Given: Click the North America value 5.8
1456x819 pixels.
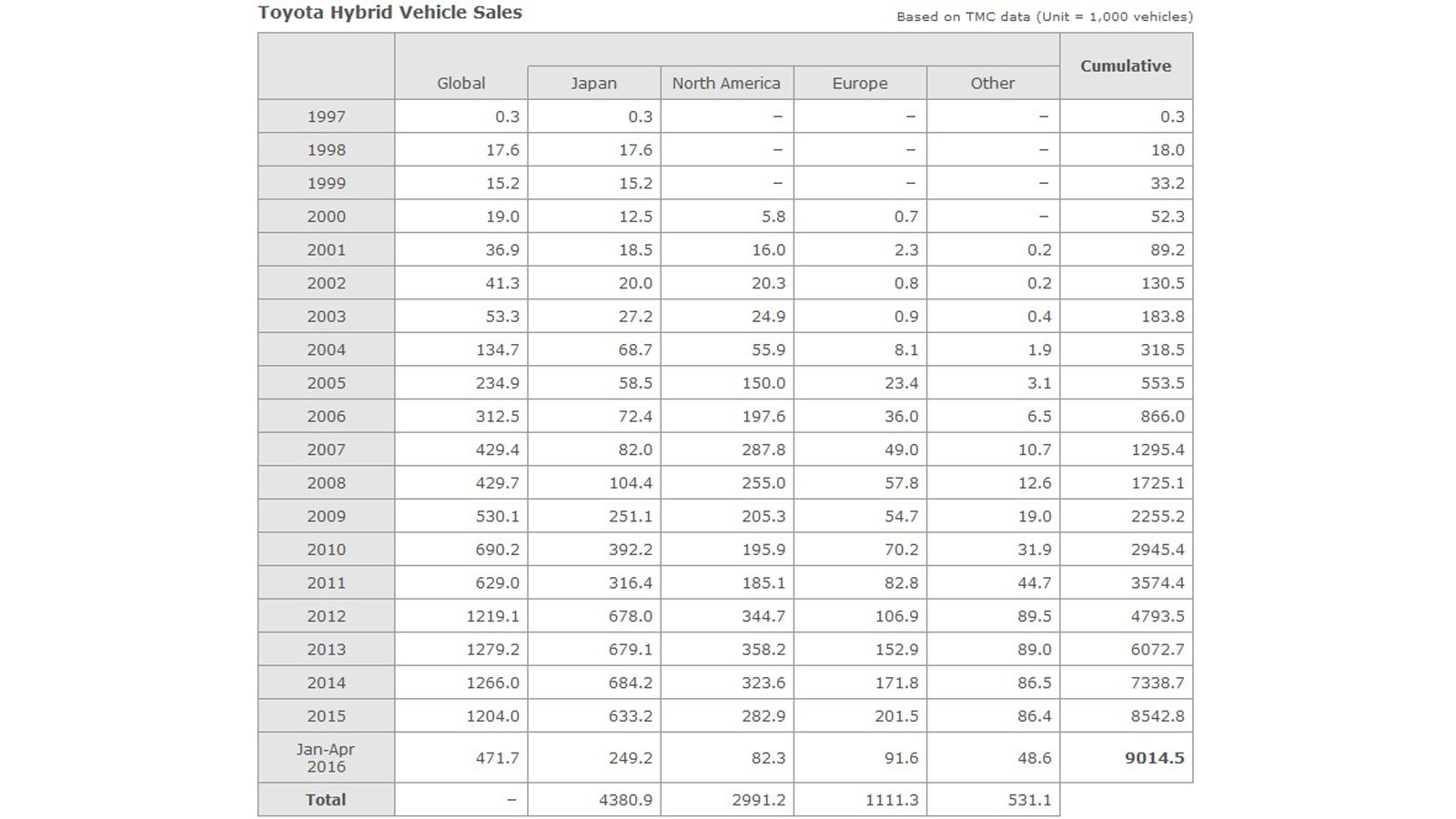Looking at the screenshot, I should tap(773, 217).
